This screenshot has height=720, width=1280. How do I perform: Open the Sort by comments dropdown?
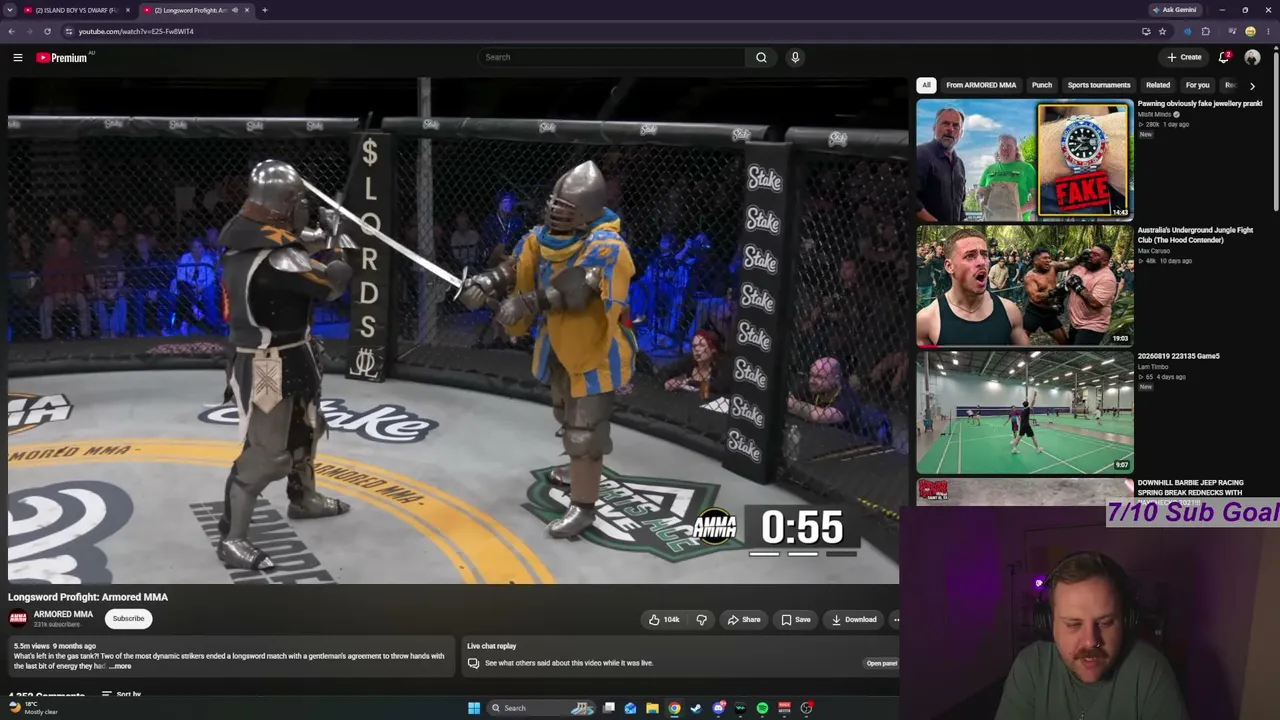(120, 694)
